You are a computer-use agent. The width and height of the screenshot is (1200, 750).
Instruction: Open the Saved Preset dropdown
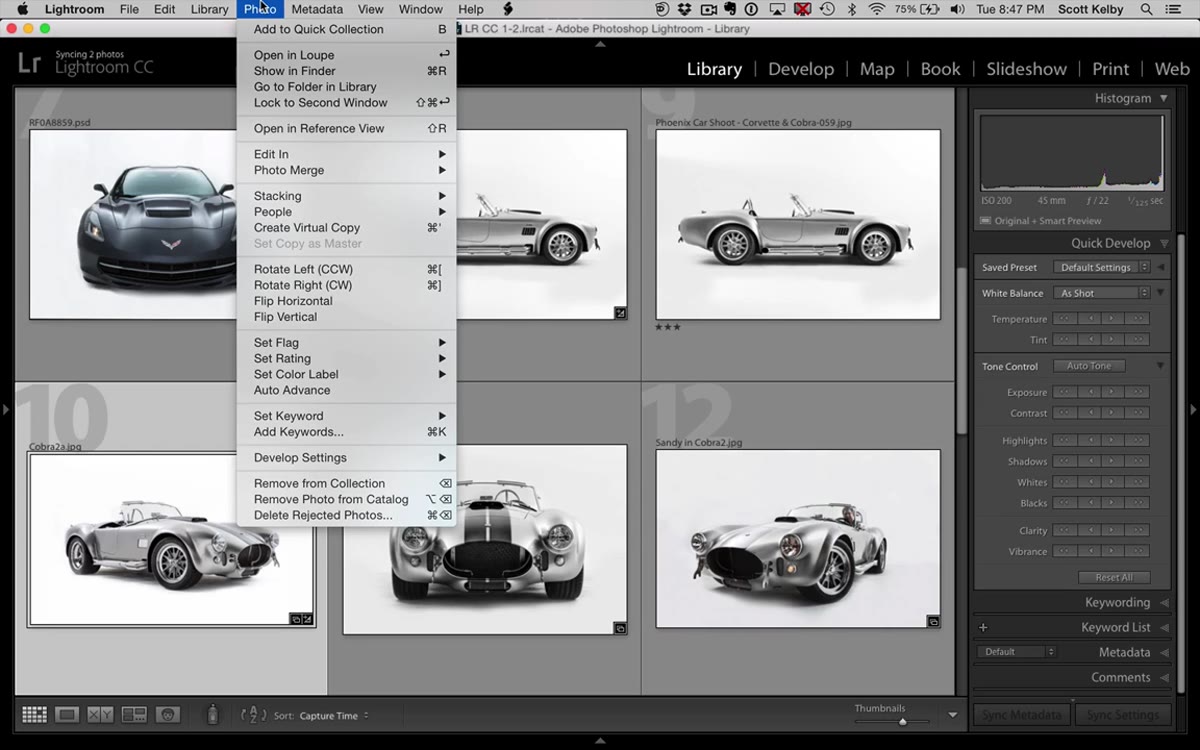[x=1103, y=267]
